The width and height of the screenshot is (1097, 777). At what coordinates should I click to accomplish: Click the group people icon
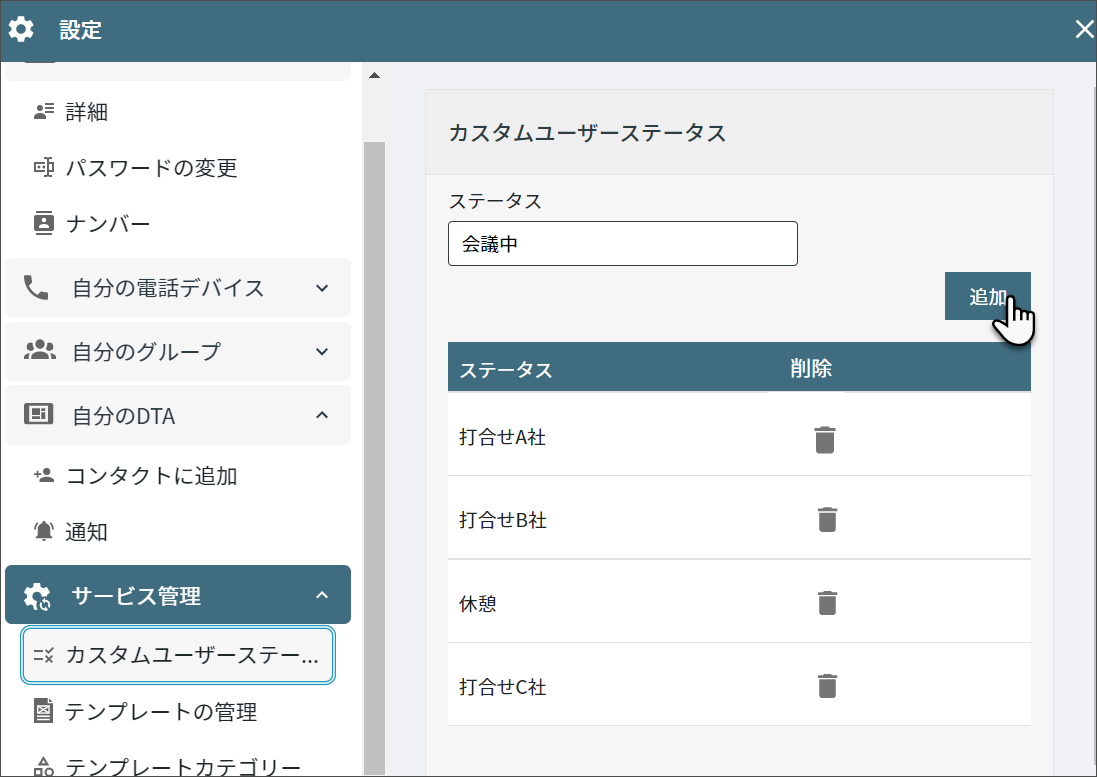[x=39, y=350]
